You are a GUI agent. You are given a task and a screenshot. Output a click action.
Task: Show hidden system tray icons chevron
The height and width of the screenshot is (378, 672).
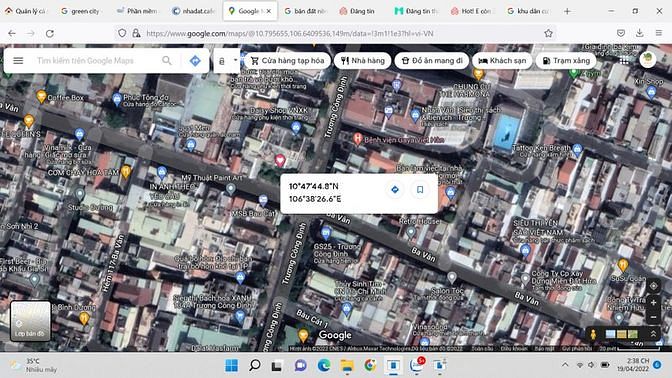pos(565,365)
